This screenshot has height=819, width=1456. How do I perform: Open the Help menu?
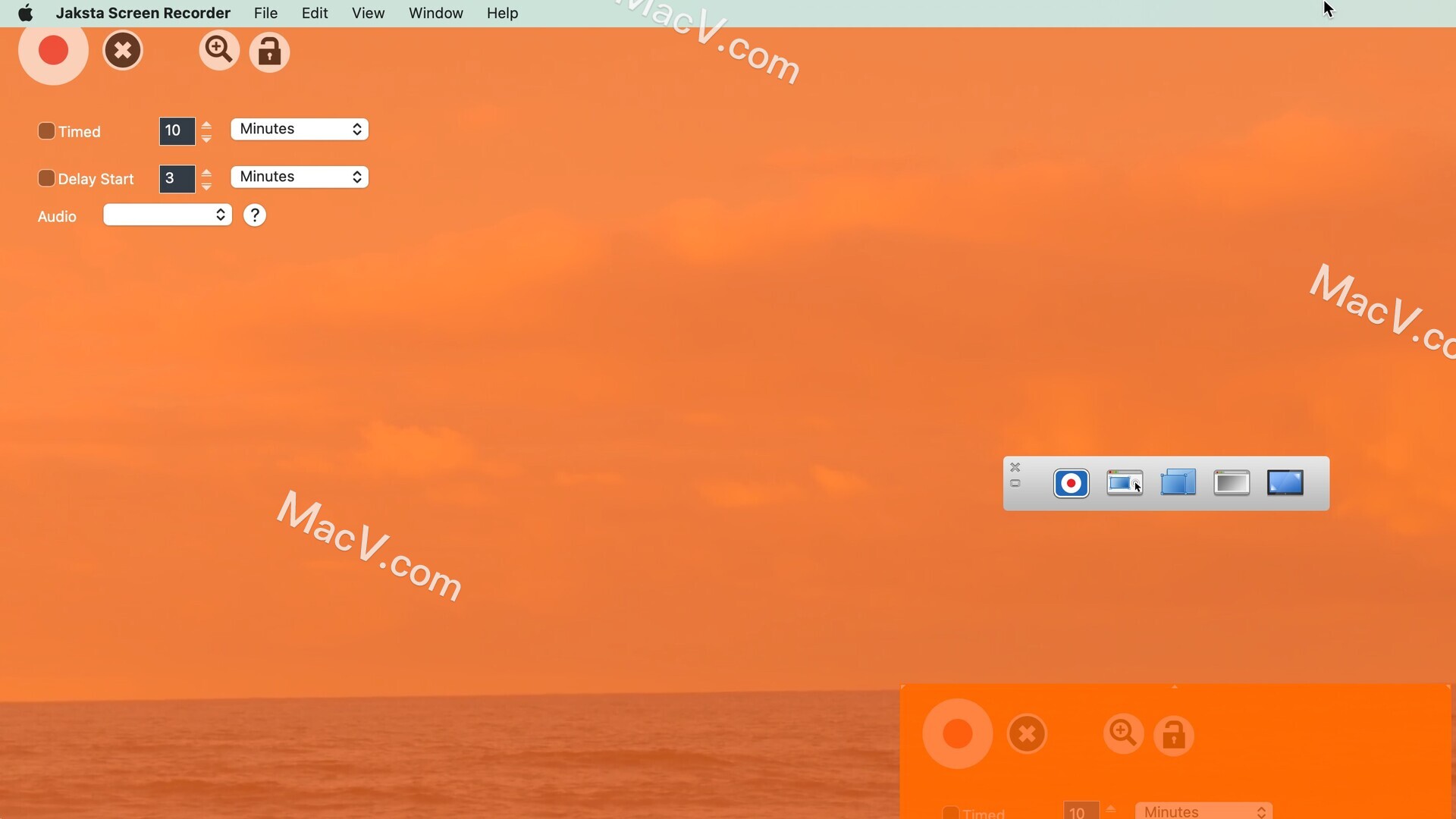pos(503,13)
